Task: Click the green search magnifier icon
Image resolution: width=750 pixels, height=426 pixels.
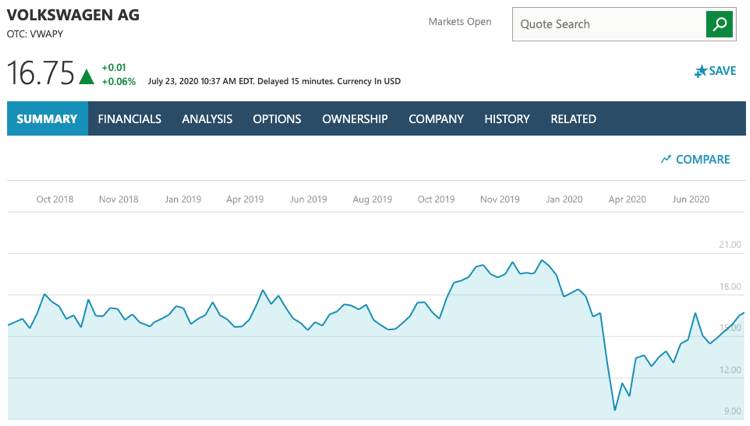Action: 719,24
